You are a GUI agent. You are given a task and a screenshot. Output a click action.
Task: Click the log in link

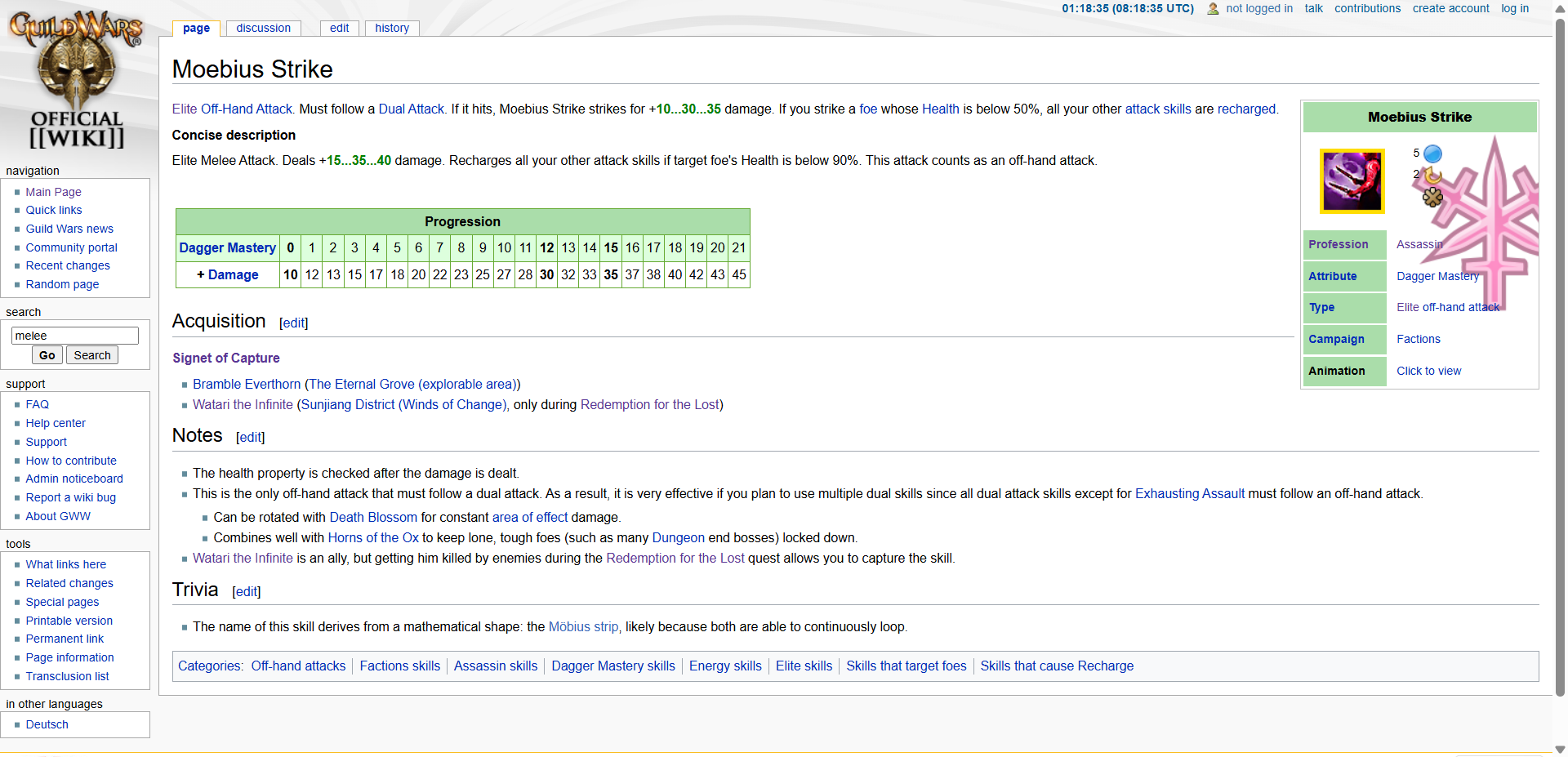[x=1515, y=8]
